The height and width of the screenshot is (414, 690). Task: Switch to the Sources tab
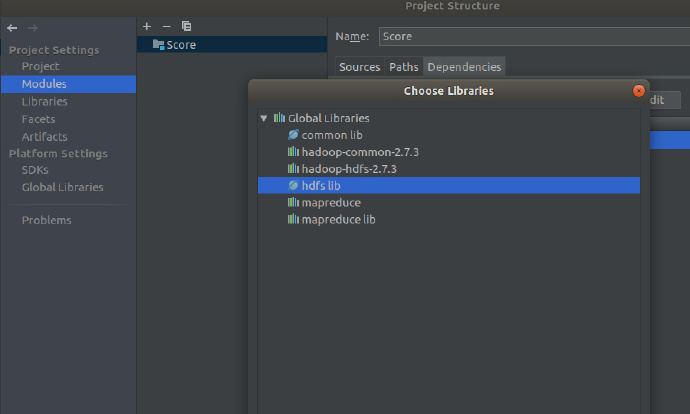tap(359, 67)
